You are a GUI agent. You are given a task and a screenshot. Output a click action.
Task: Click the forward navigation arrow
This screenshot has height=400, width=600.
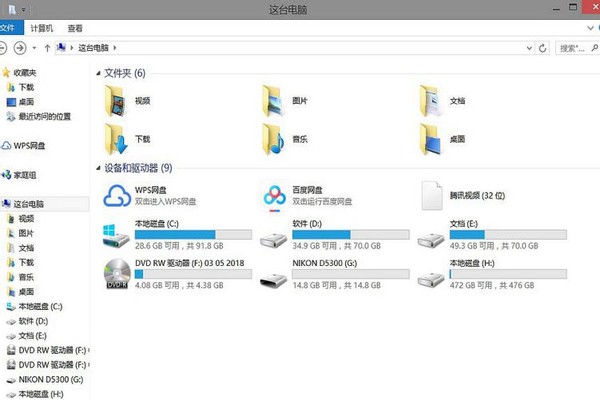[20, 48]
